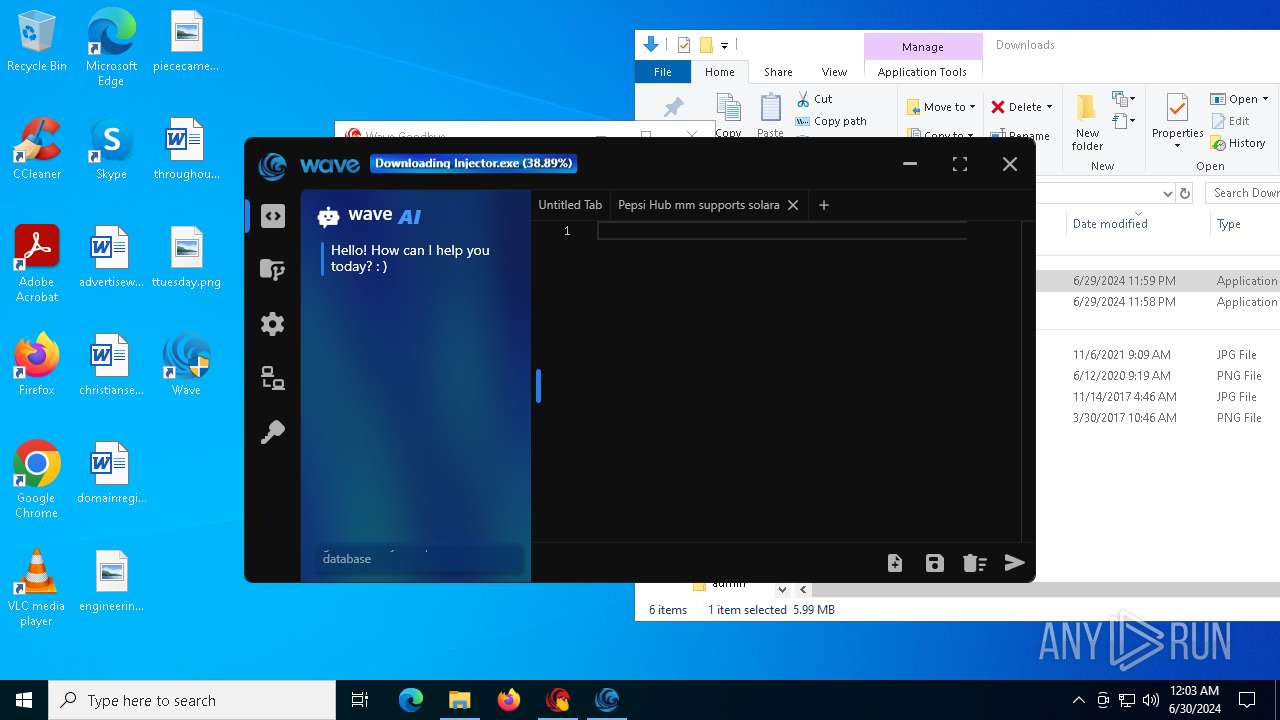
Task: Show hidden system tray icons chevron
Action: pyautogui.click(x=1078, y=700)
